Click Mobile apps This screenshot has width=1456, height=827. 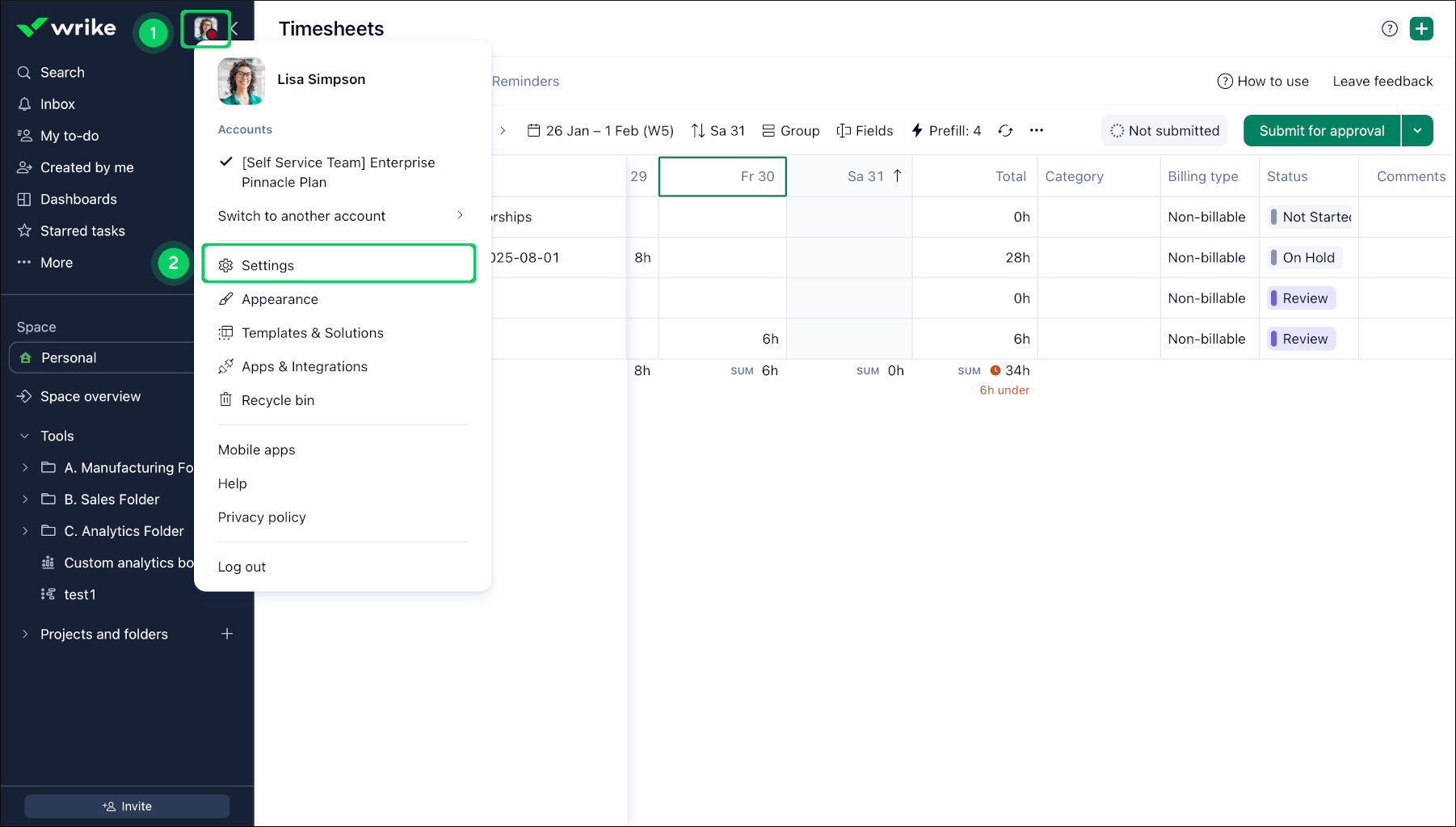(x=256, y=449)
